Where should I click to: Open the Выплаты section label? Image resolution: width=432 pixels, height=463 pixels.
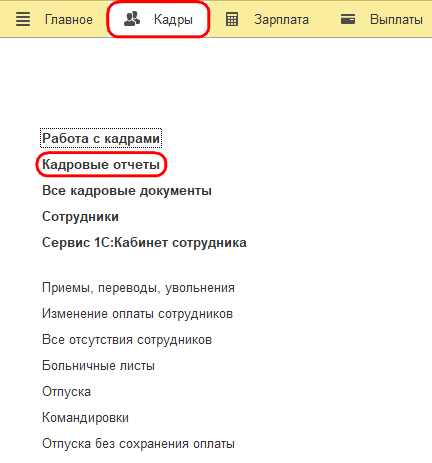396,20
